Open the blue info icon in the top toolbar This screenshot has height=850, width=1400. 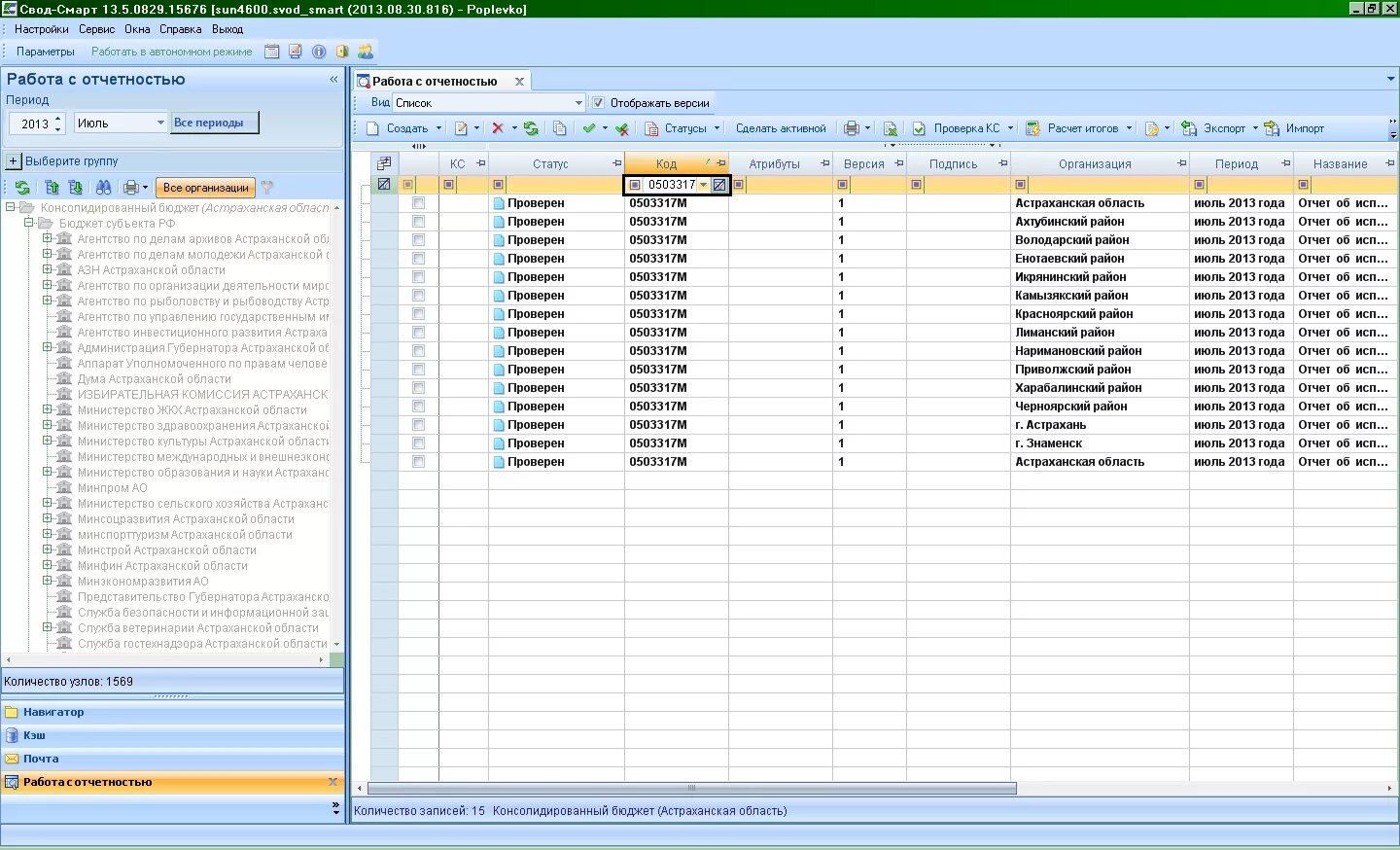[319, 52]
